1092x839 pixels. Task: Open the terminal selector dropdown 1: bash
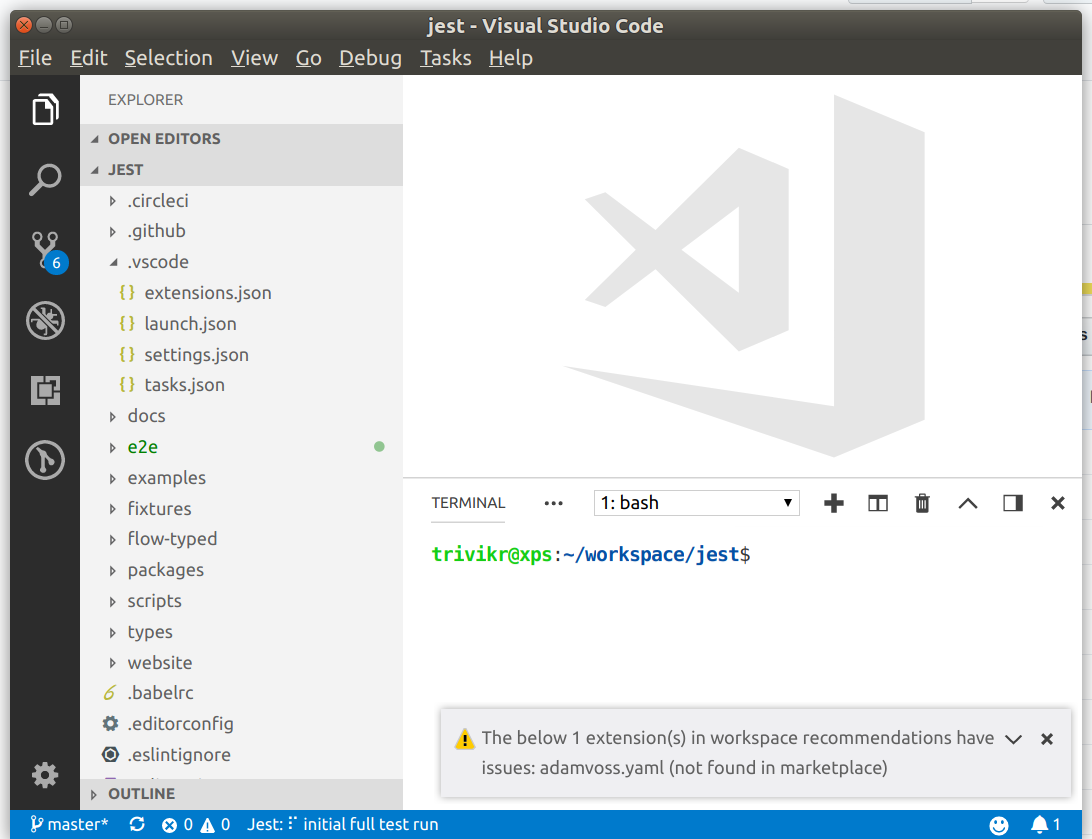696,503
